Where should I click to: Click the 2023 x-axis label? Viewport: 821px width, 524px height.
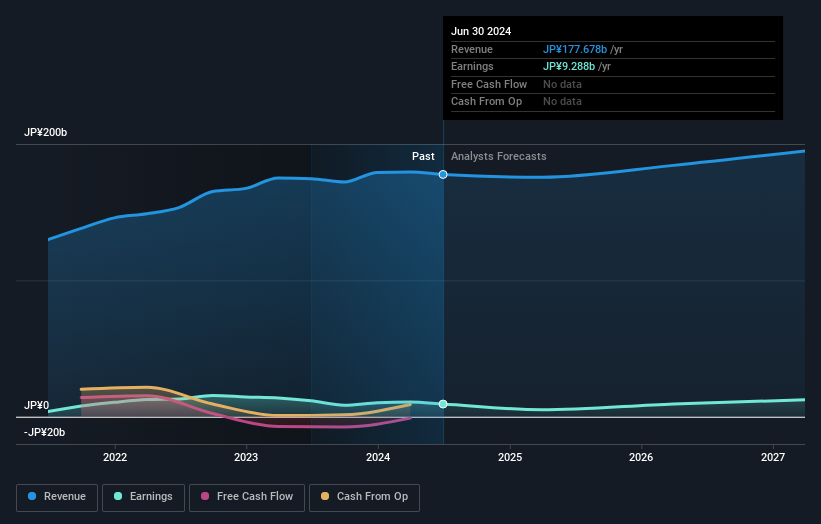coord(246,458)
